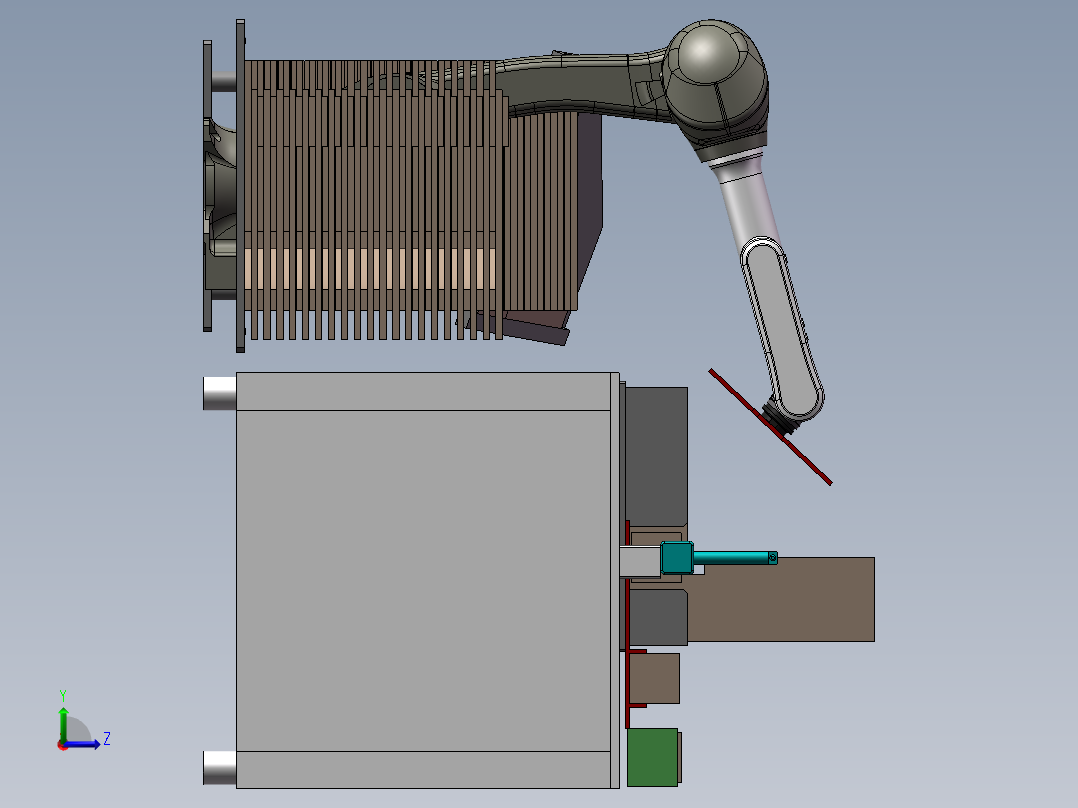The width and height of the screenshot is (1078, 808).
Task: Click the green Y axis of the triad
Action: click(63, 723)
